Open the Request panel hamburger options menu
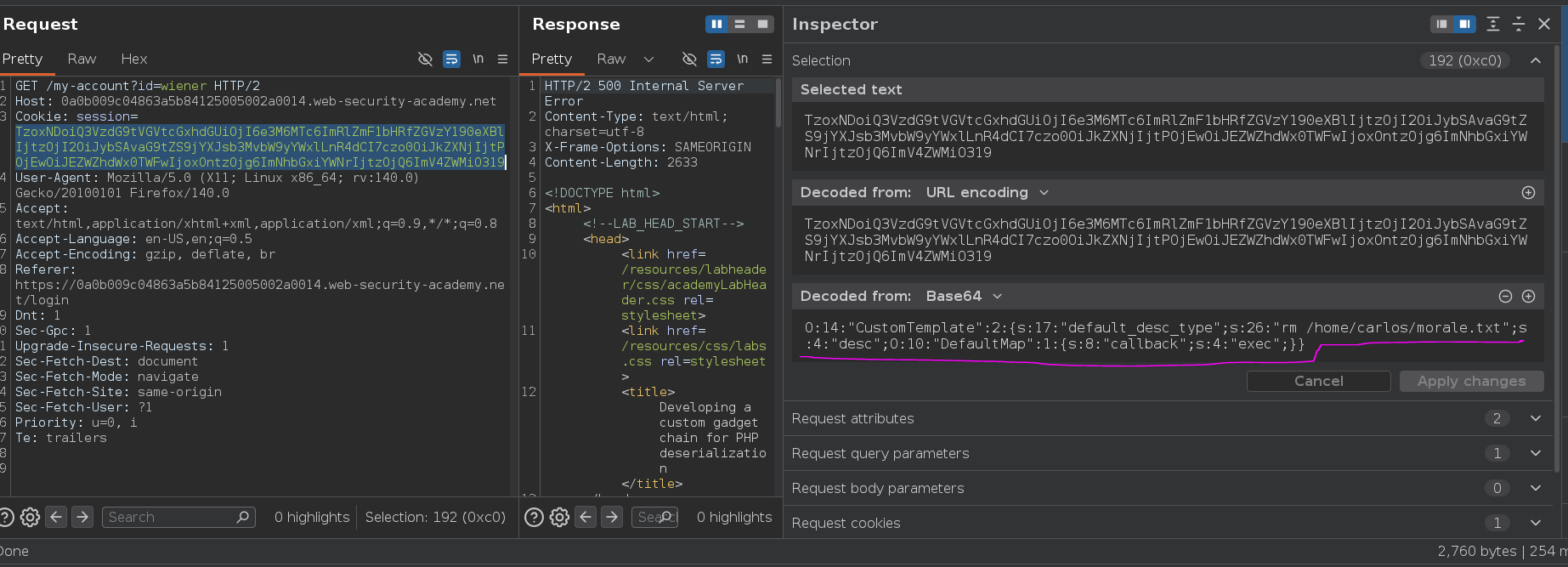Viewport: 1568px width, 567px height. 503,59
